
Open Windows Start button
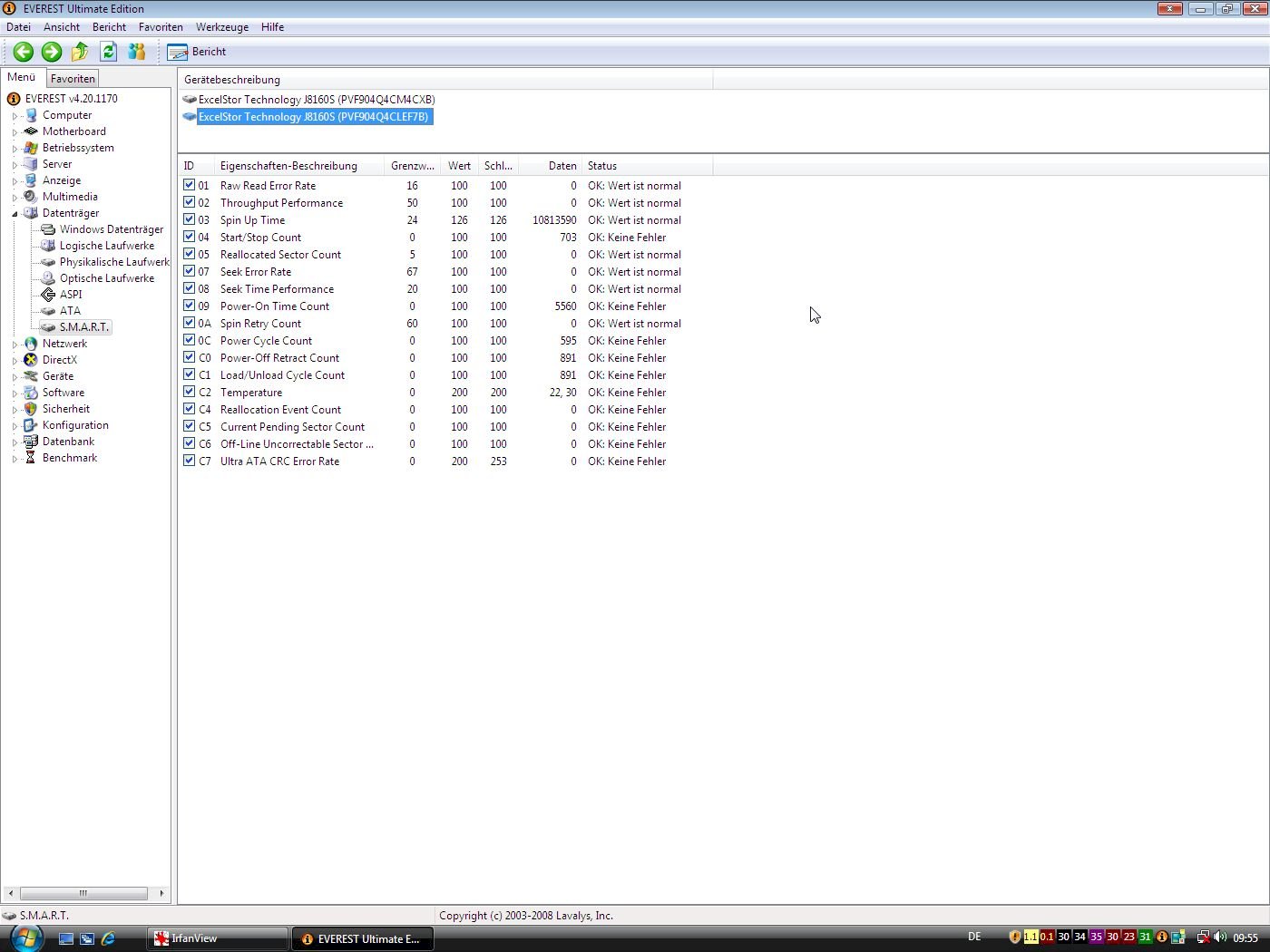25,937
